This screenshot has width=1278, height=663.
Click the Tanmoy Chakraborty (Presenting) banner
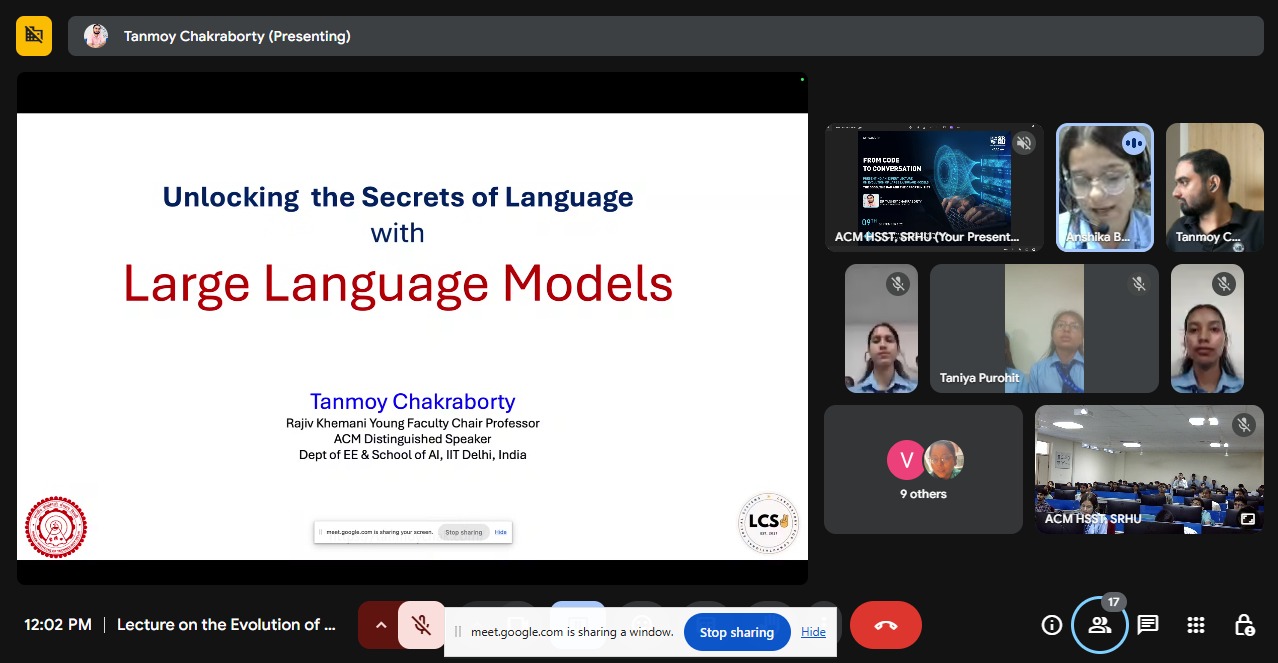tap(237, 36)
